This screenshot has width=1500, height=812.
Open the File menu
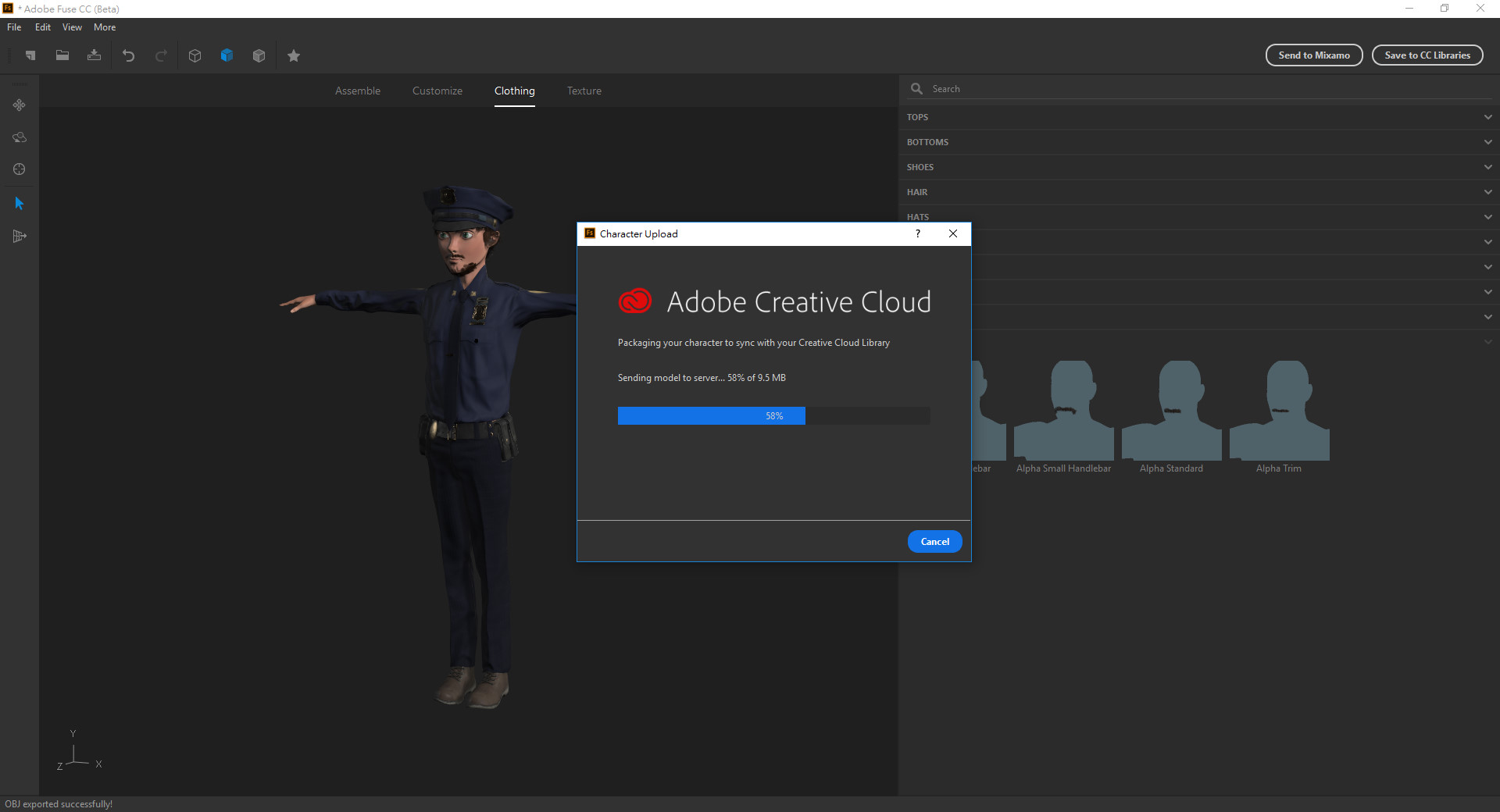click(x=14, y=27)
